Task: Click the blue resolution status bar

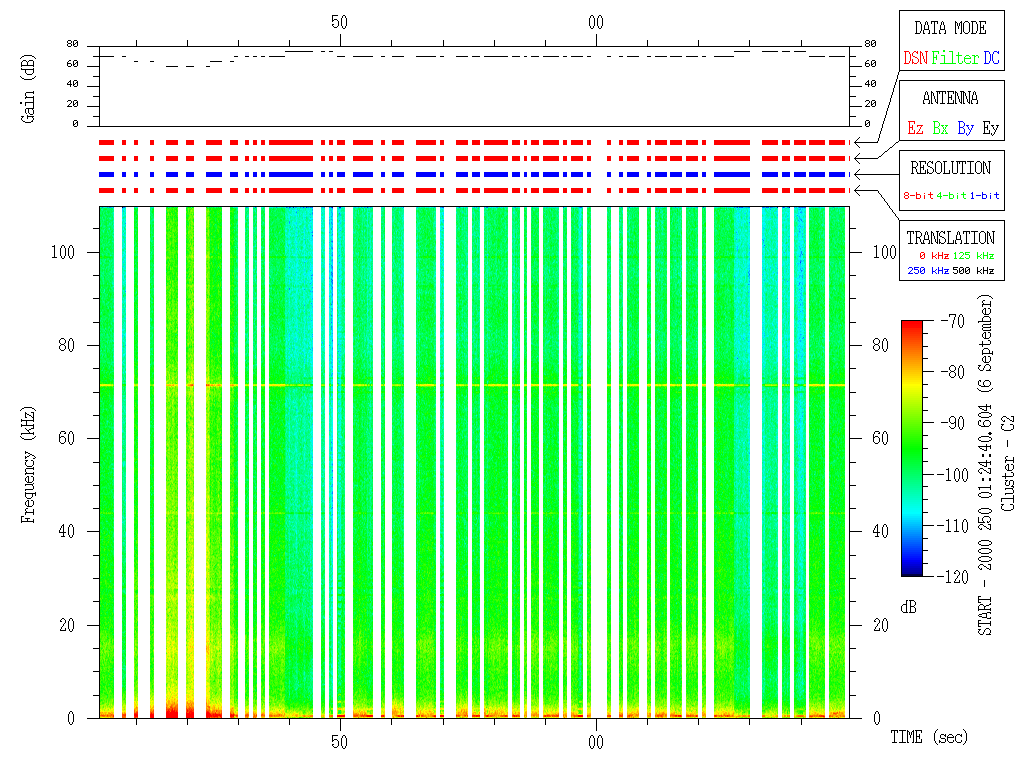Action: (x=470, y=174)
